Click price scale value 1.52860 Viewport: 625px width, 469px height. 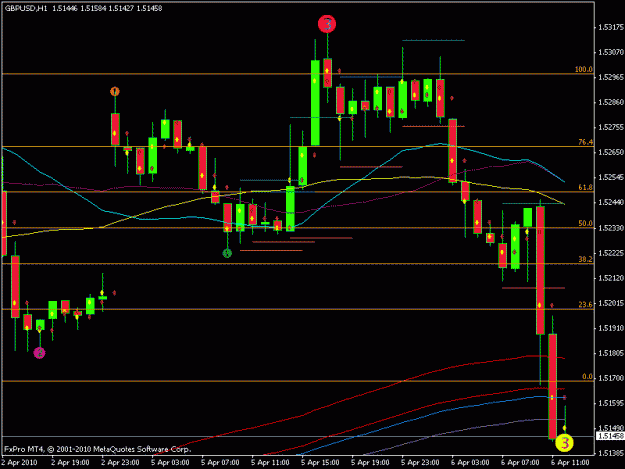coord(611,102)
